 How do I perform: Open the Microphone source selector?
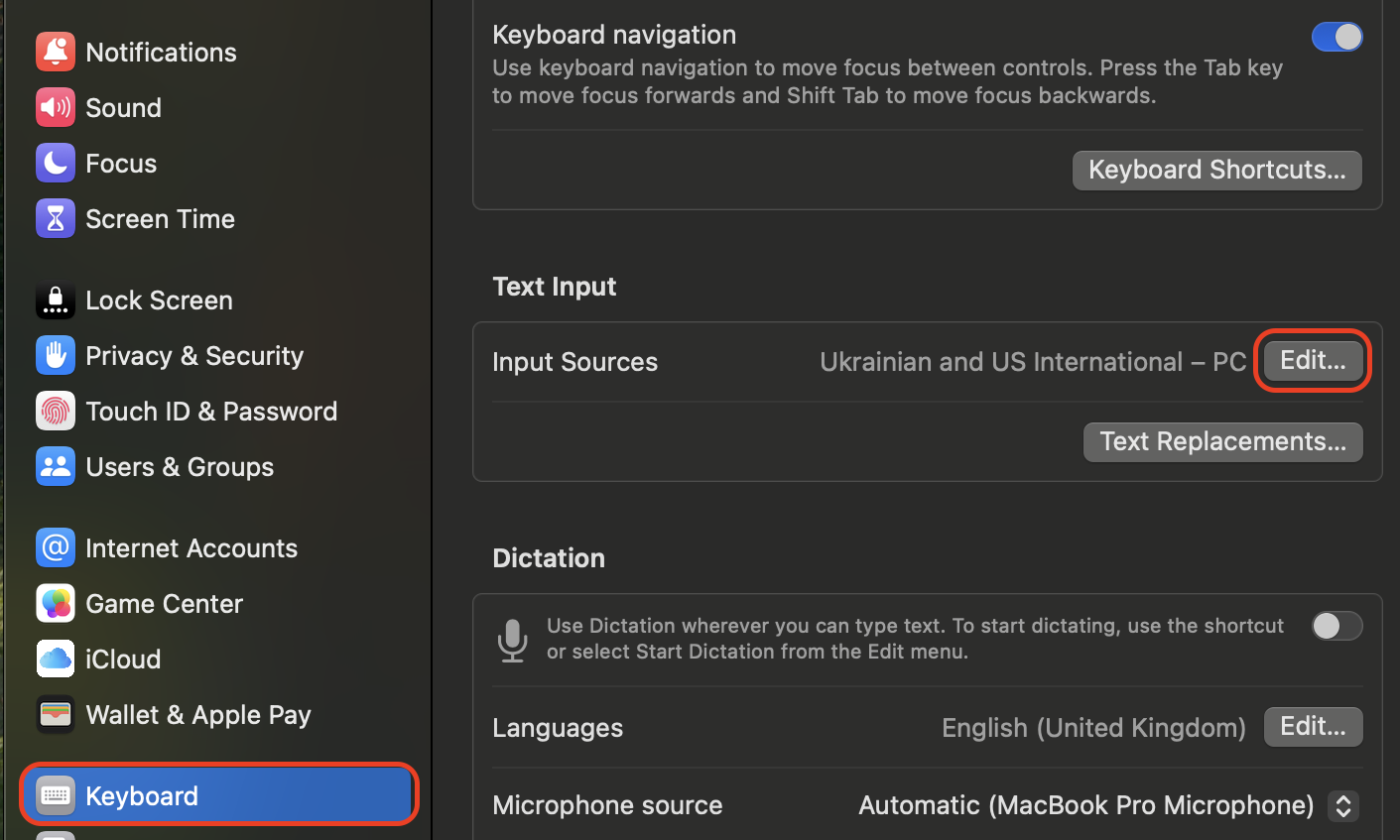[1343, 805]
